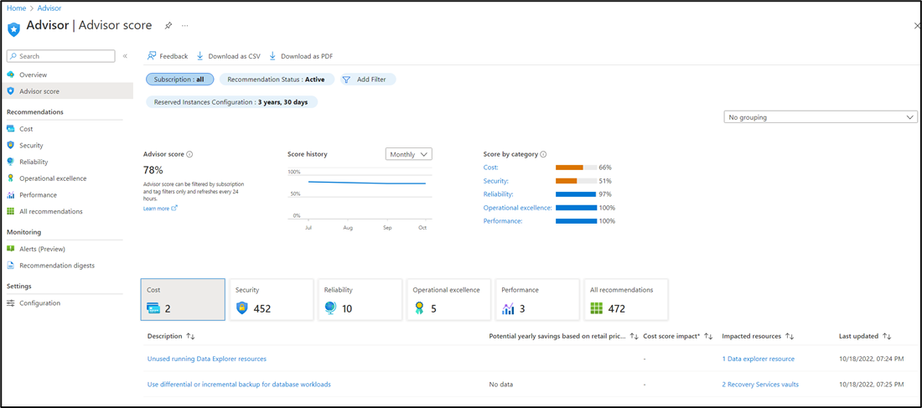Click the Security 51% orange score bar
The image size is (922, 408).
coord(566,181)
